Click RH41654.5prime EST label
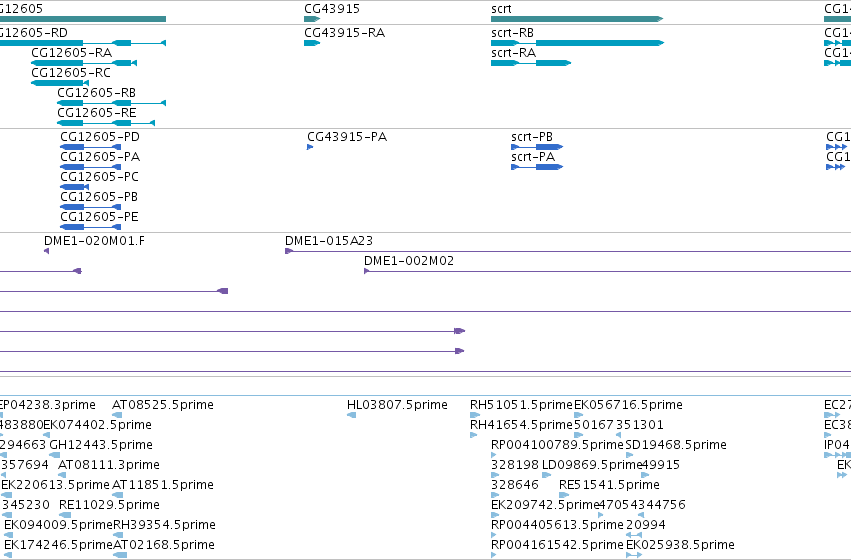851x560 pixels. (x=522, y=425)
